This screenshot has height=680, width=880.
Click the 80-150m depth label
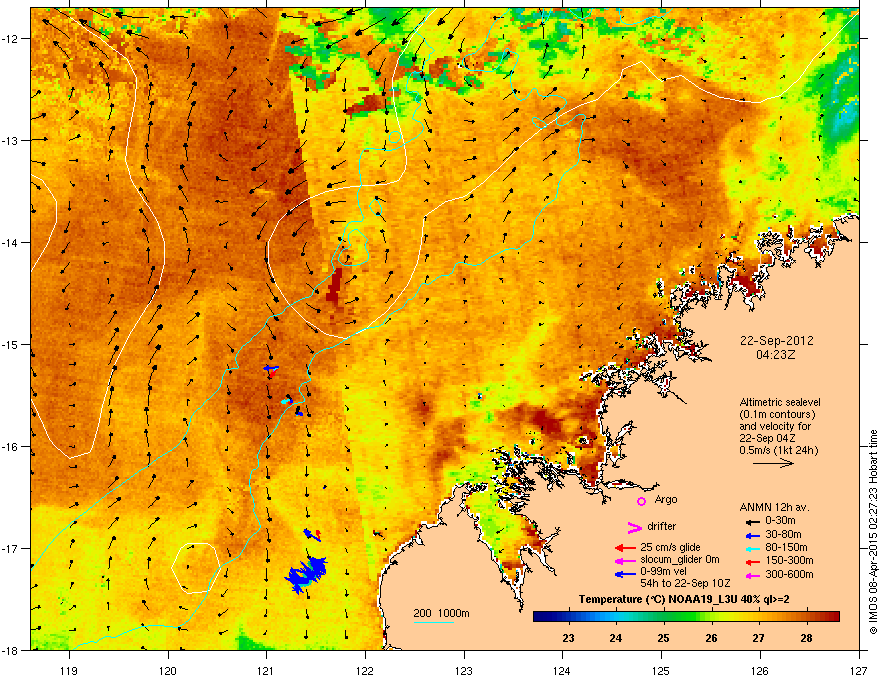tap(786, 547)
